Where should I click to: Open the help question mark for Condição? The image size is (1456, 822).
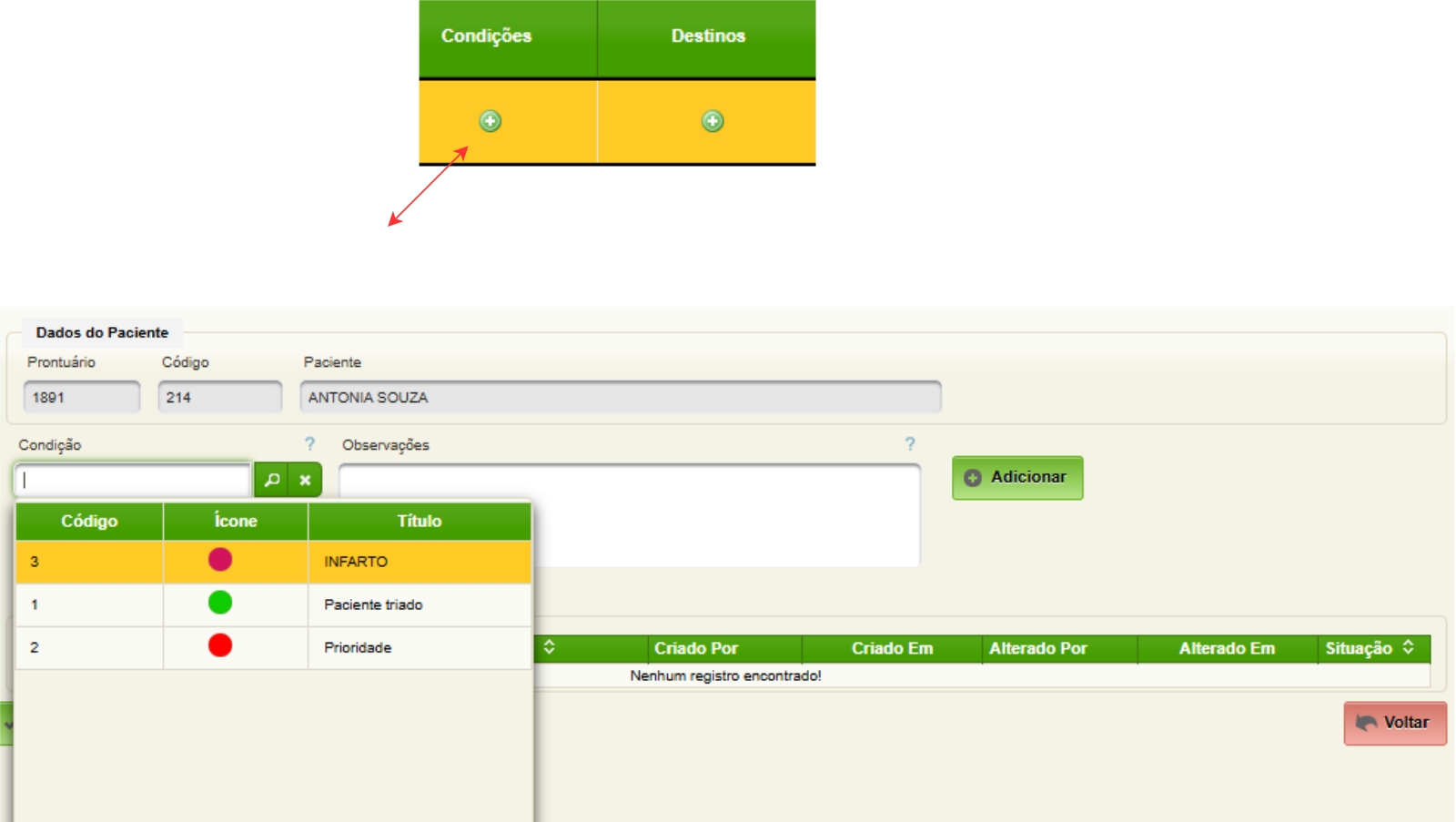[309, 444]
